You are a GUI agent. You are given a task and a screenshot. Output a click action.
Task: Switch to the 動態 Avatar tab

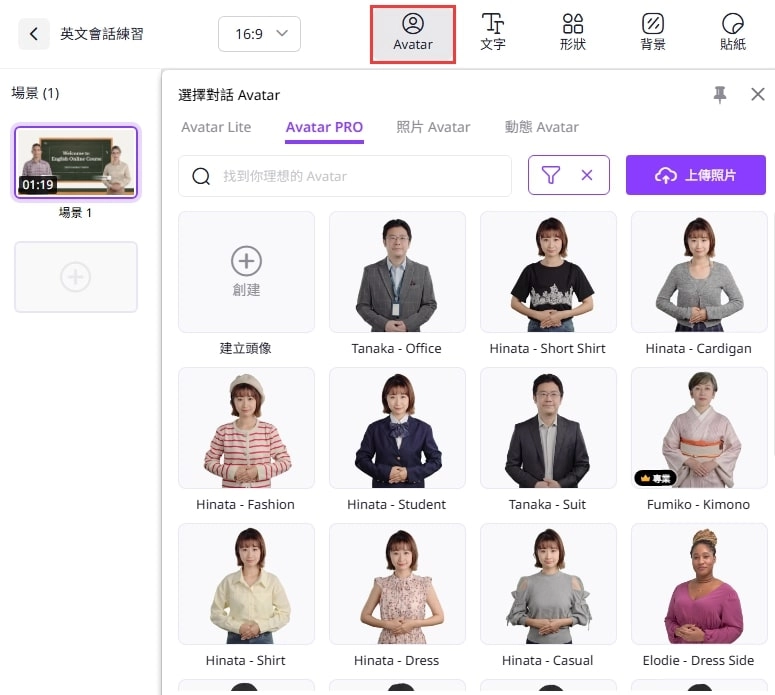click(541, 127)
